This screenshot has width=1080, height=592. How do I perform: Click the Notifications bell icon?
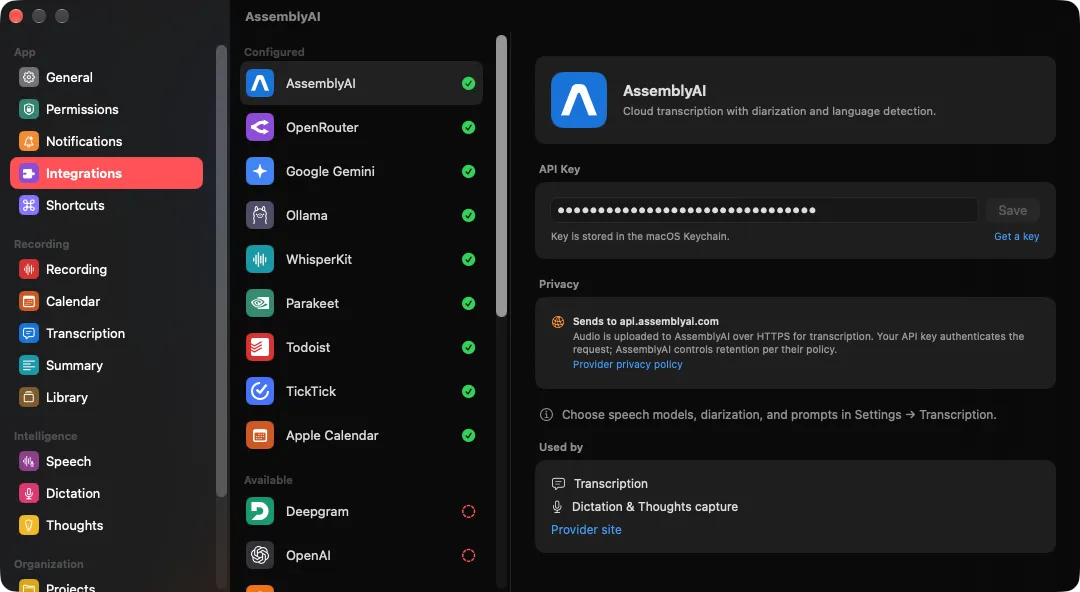pyautogui.click(x=29, y=141)
